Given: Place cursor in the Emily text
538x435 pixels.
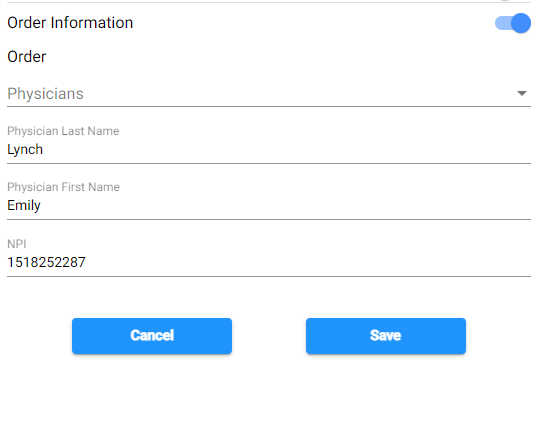Looking at the screenshot, I should [x=24, y=206].
